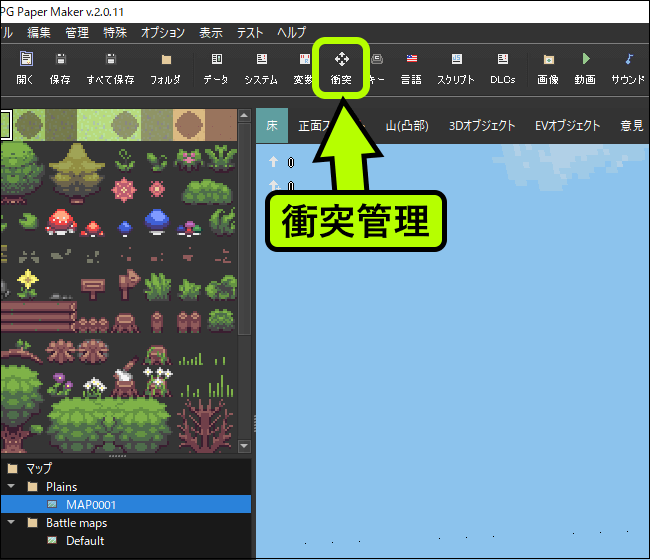Select the Default battle map
Image resolution: width=650 pixels, height=560 pixels.
coord(85,541)
